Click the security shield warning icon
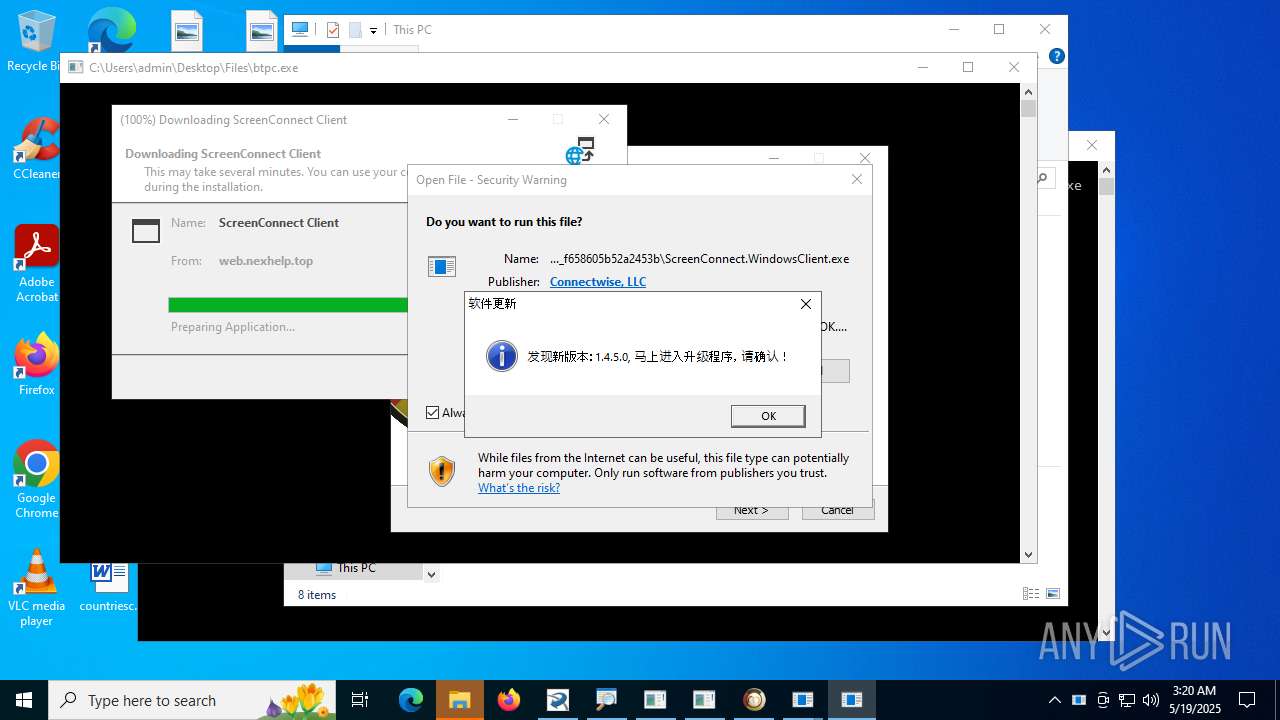Screen dimensions: 1280x720 (442, 471)
